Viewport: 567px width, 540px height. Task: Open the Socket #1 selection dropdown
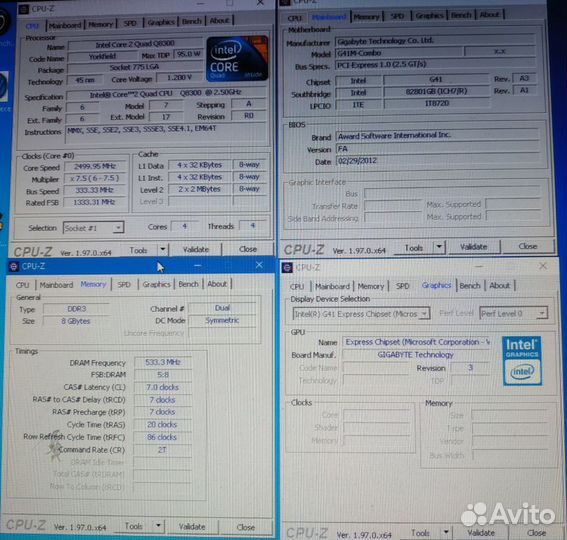(x=94, y=228)
